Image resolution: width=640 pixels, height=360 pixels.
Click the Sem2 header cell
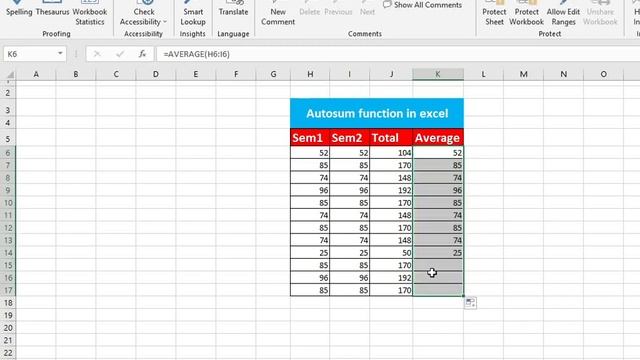point(349,138)
